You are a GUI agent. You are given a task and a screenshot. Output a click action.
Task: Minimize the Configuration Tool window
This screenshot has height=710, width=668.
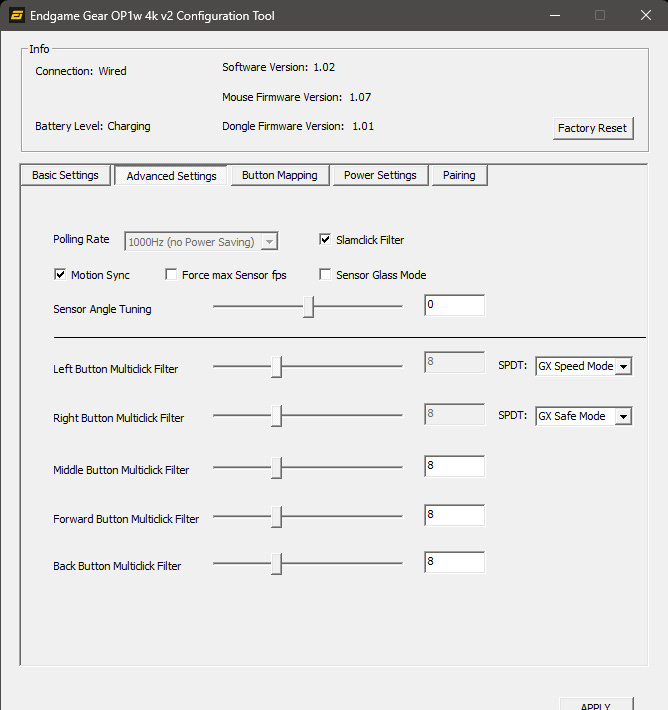[555, 16]
